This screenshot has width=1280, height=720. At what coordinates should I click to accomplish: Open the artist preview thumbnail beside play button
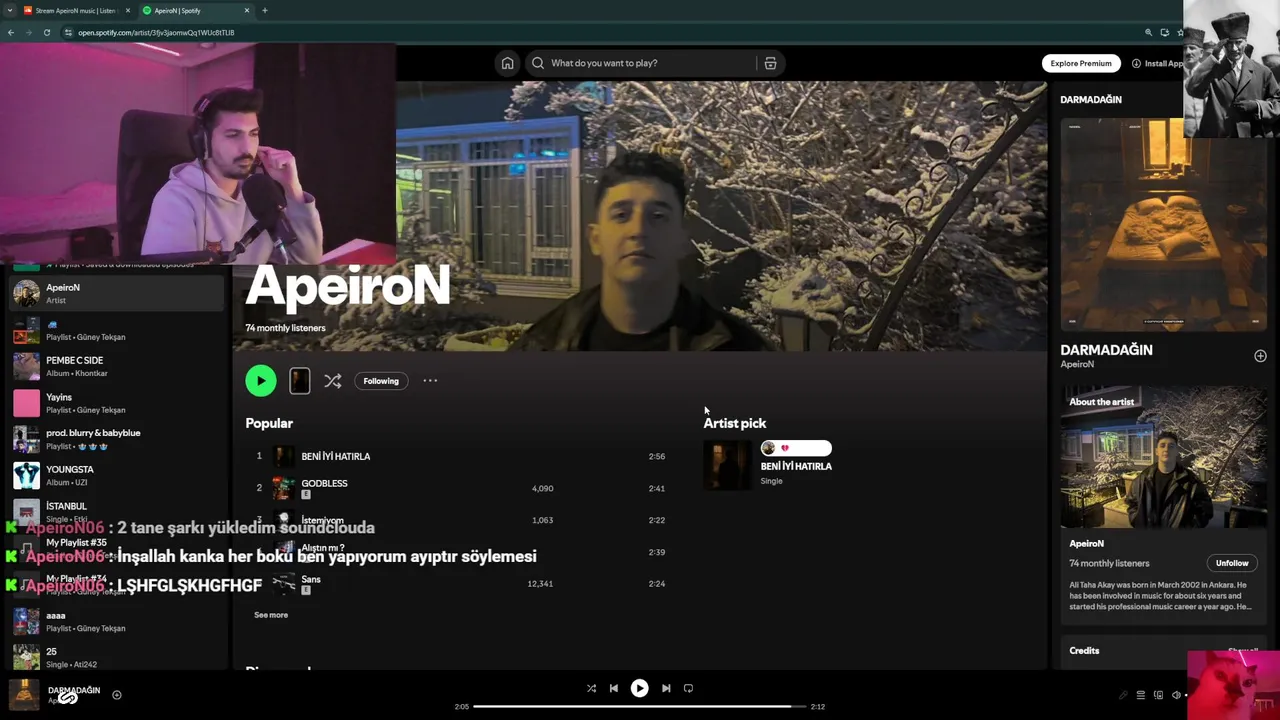(x=299, y=381)
